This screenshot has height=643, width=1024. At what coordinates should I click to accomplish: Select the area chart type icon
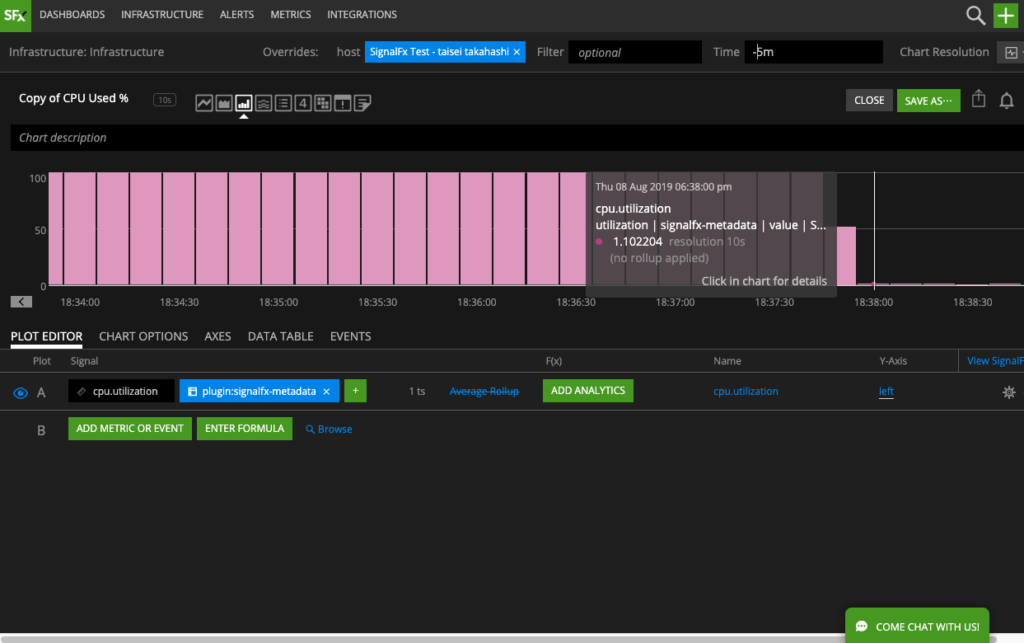pos(224,102)
